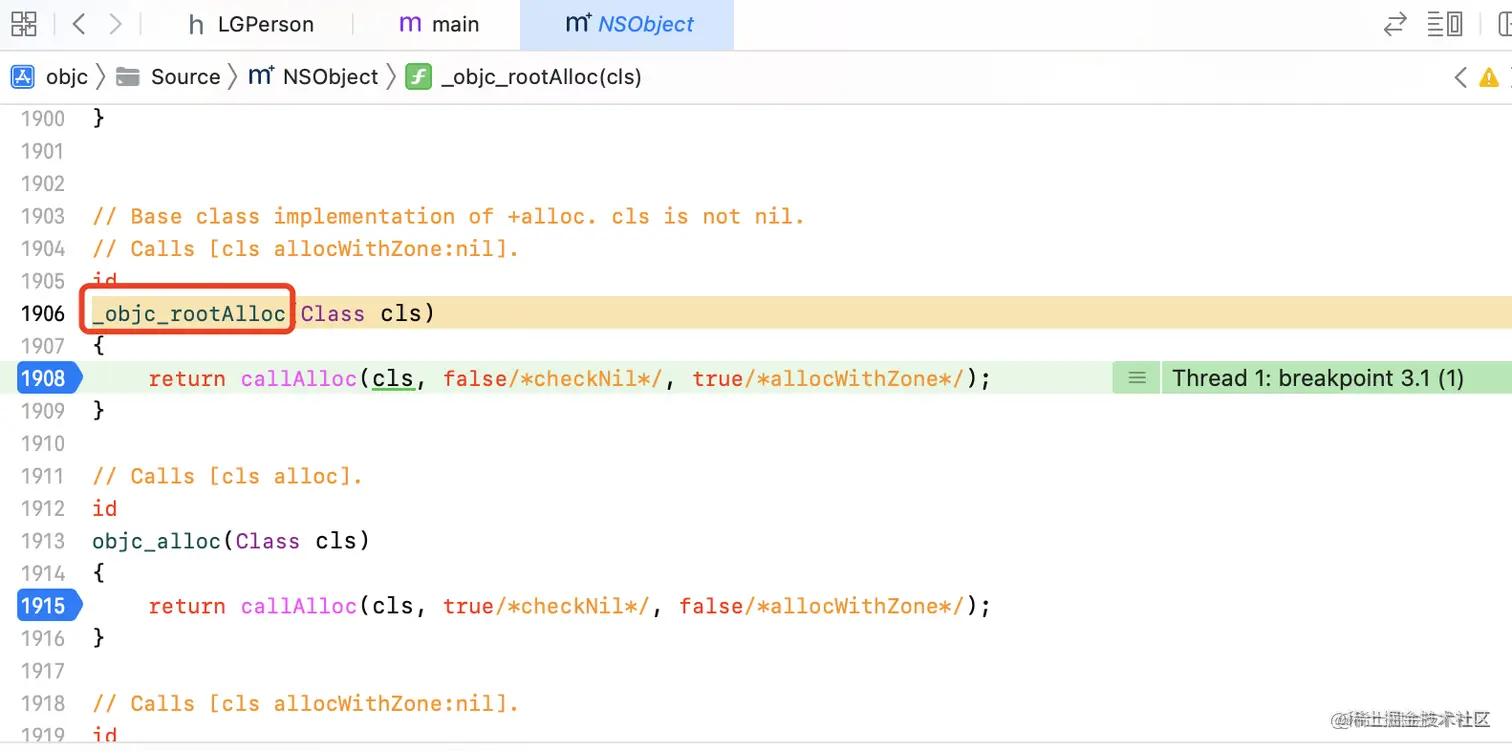1512x751 pixels.
Task: Click the return keyword on line 1908
Action: click(x=187, y=379)
